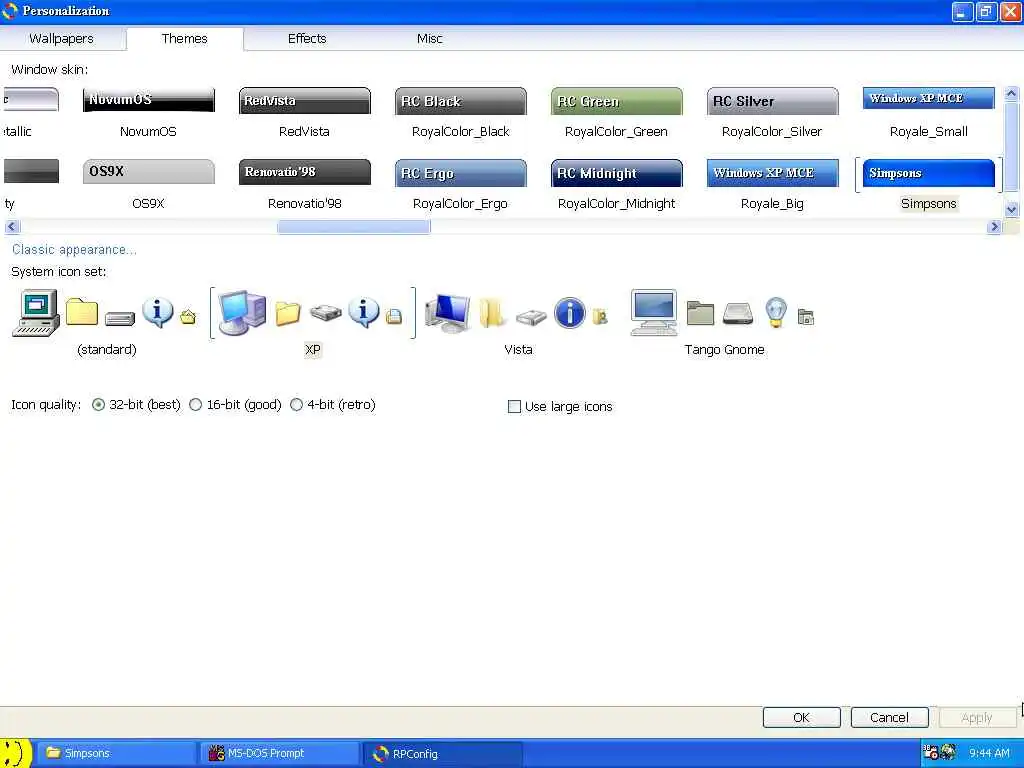Click skin list scroll right arrow
This screenshot has width=1024, height=768.
coord(994,227)
